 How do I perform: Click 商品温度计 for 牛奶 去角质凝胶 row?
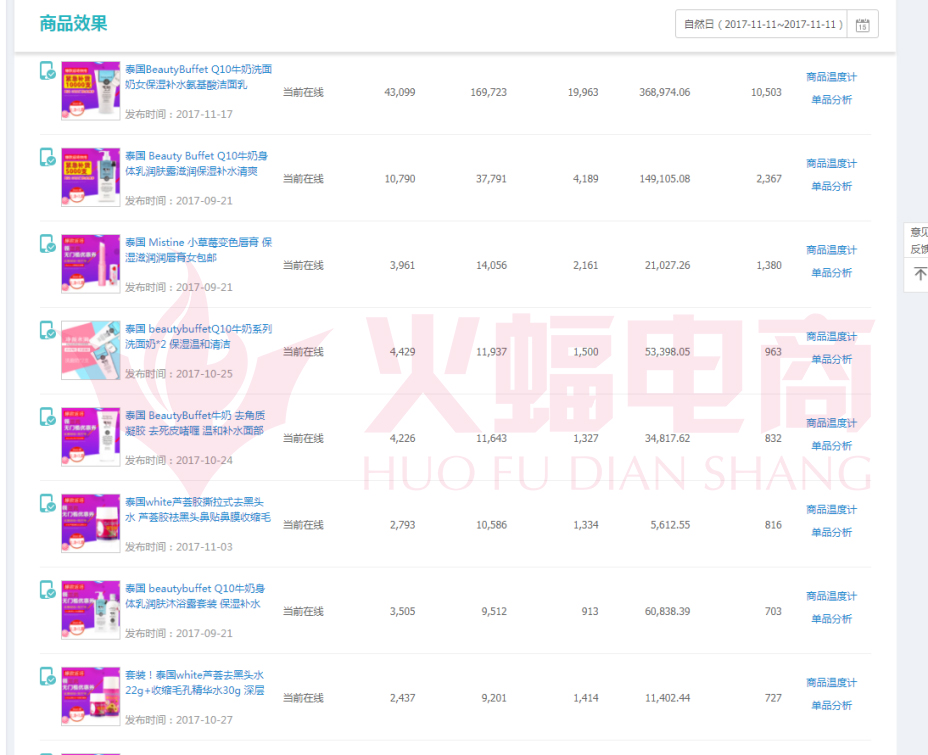(831, 422)
